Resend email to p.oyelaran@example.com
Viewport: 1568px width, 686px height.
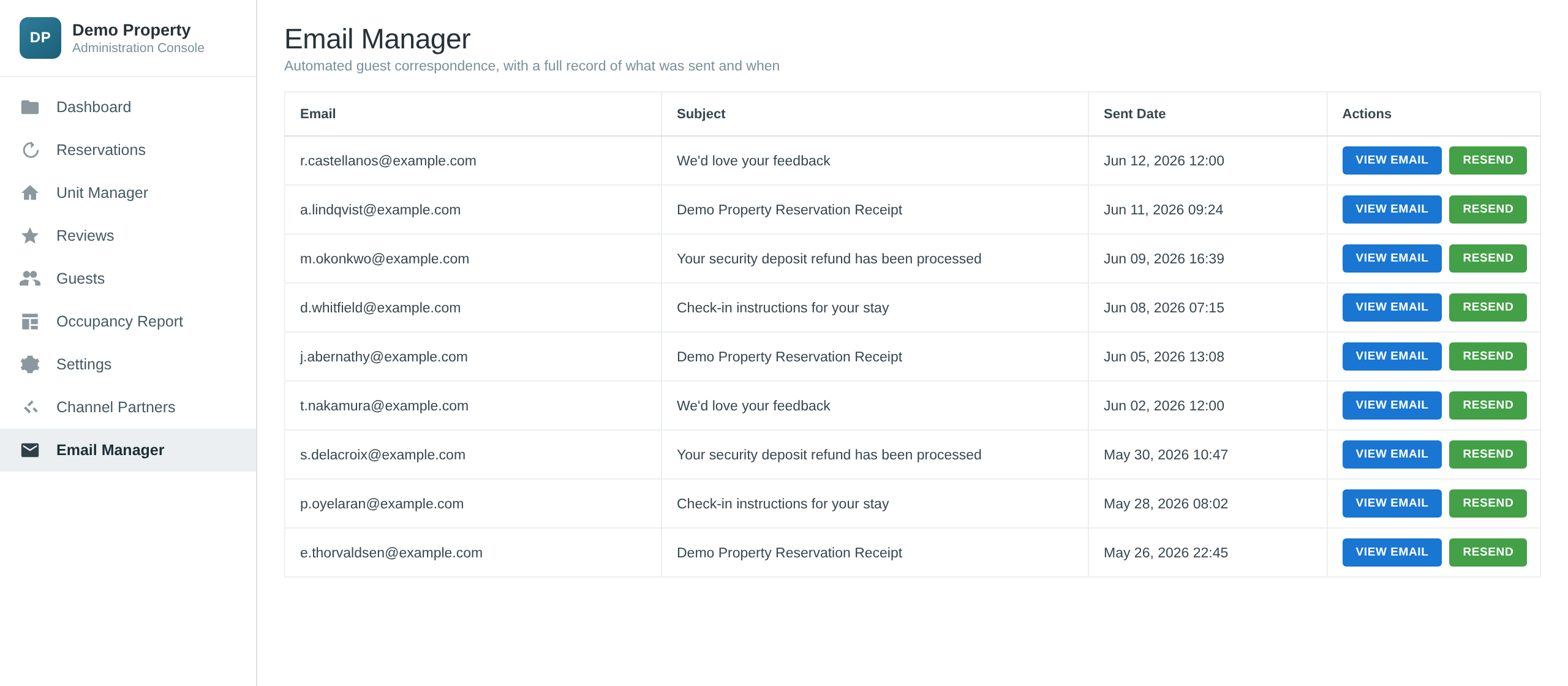1488,503
